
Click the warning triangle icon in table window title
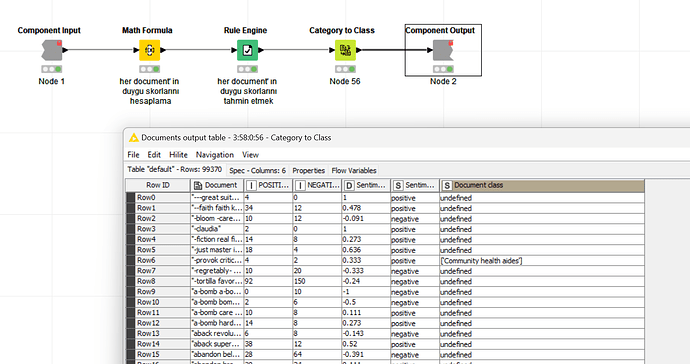(133, 138)
